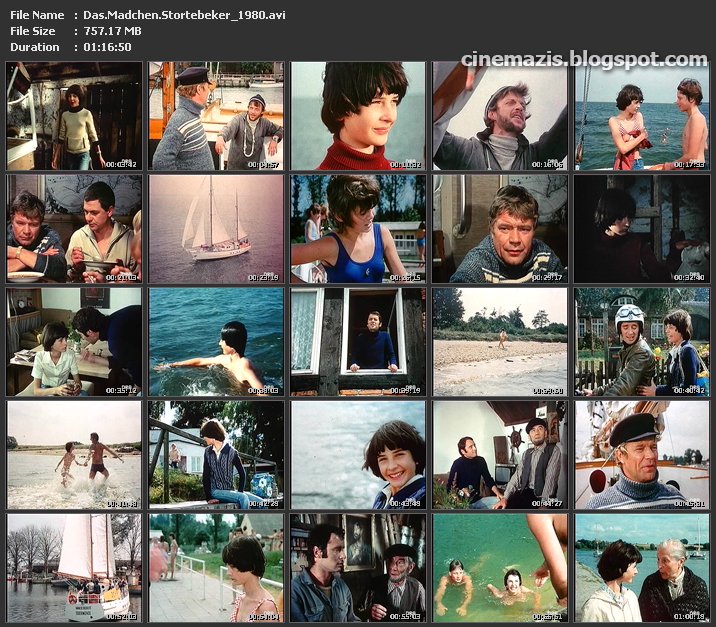Open the 00:42:29 frame of girl sitting on ledge
This screenshot has height=627, width=716.
216,455
